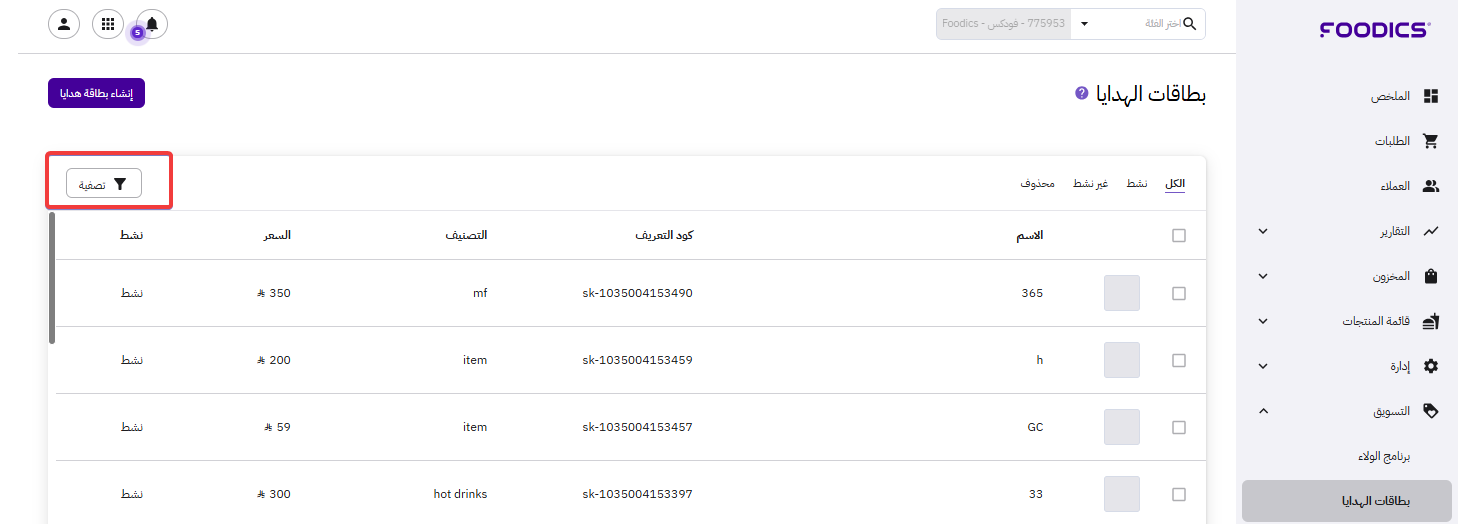The height and width of the screenshot is (524, 1459).
Task: Click the help question mark icon
Action: click(1081, 93)
